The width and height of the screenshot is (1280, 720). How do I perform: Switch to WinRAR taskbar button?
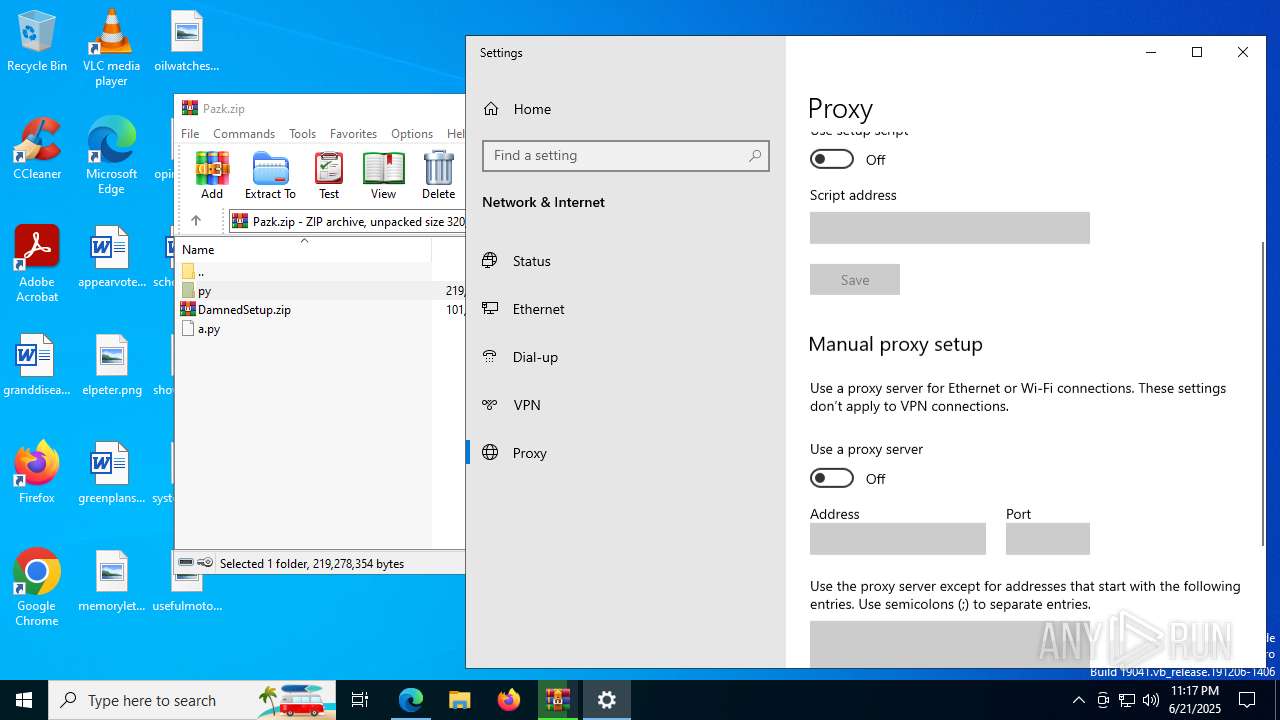[x=557, y=700]
